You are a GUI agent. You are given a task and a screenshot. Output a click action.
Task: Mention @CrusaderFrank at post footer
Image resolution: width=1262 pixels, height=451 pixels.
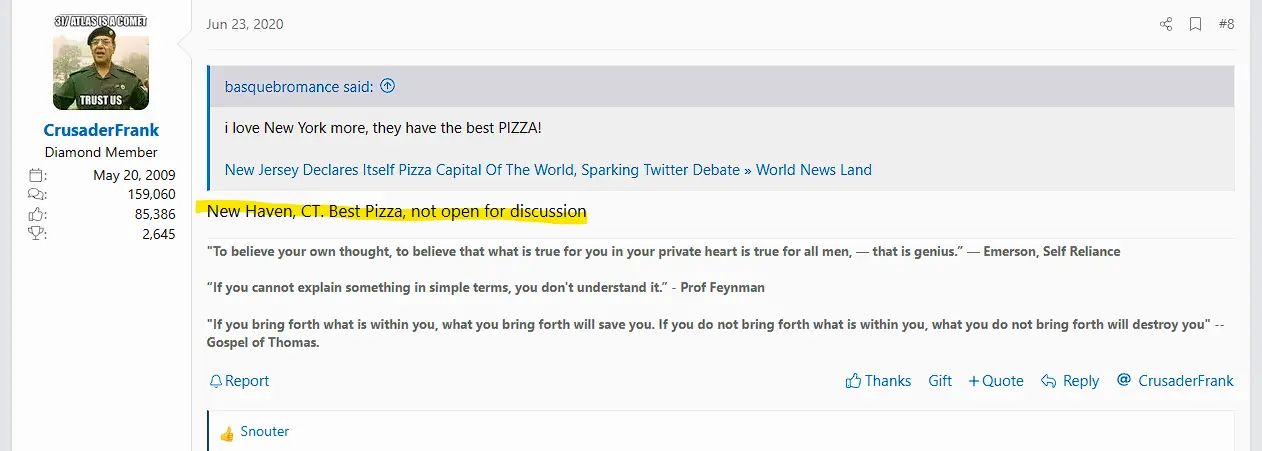click(1175, 381)
